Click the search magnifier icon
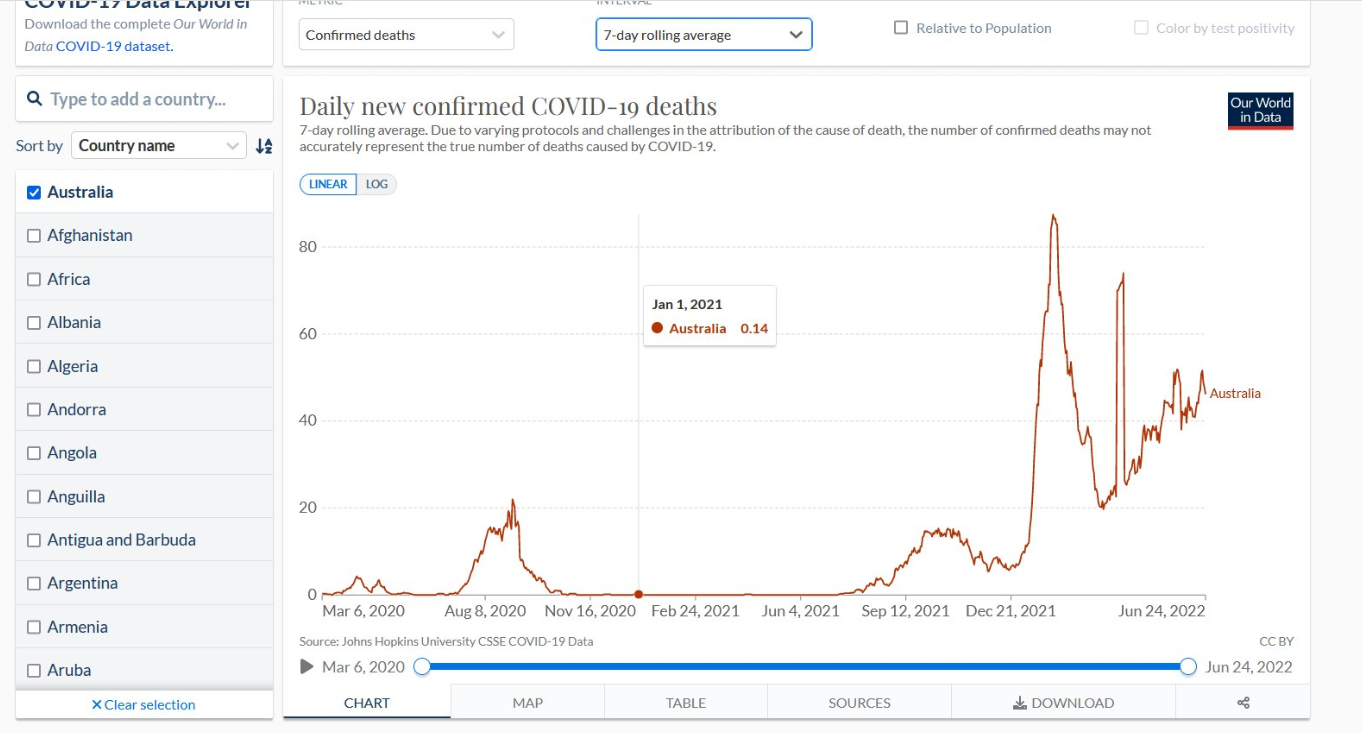Image resolution: width=1362 pixels, height=733 pixels. coord(34,99)
